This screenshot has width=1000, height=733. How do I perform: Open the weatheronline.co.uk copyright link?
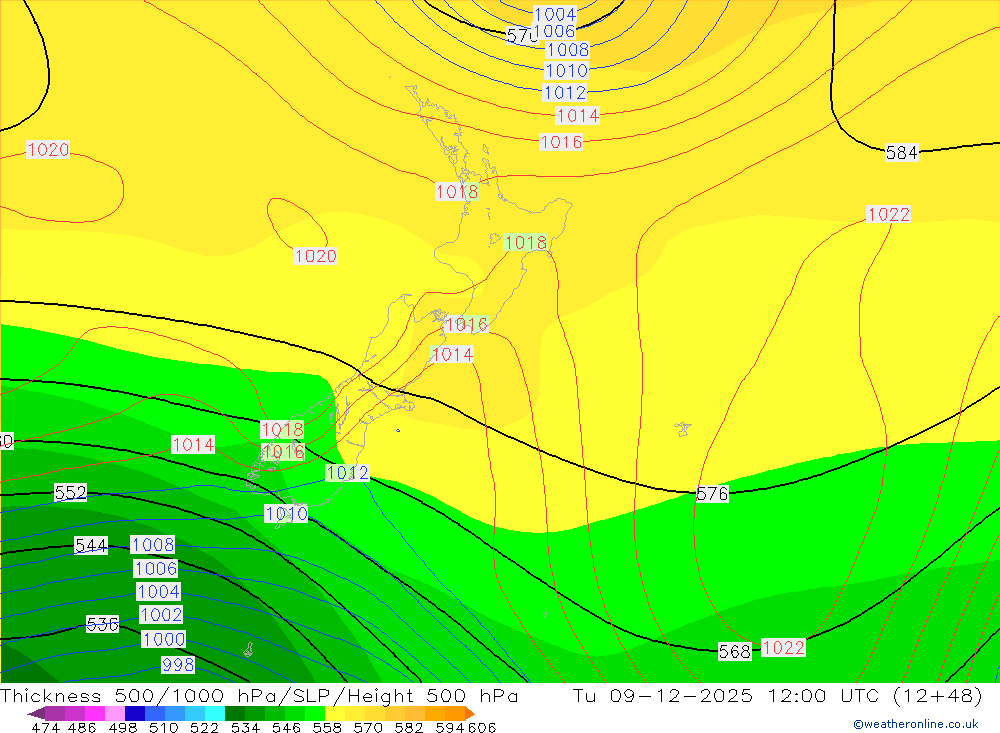(916, 724)
